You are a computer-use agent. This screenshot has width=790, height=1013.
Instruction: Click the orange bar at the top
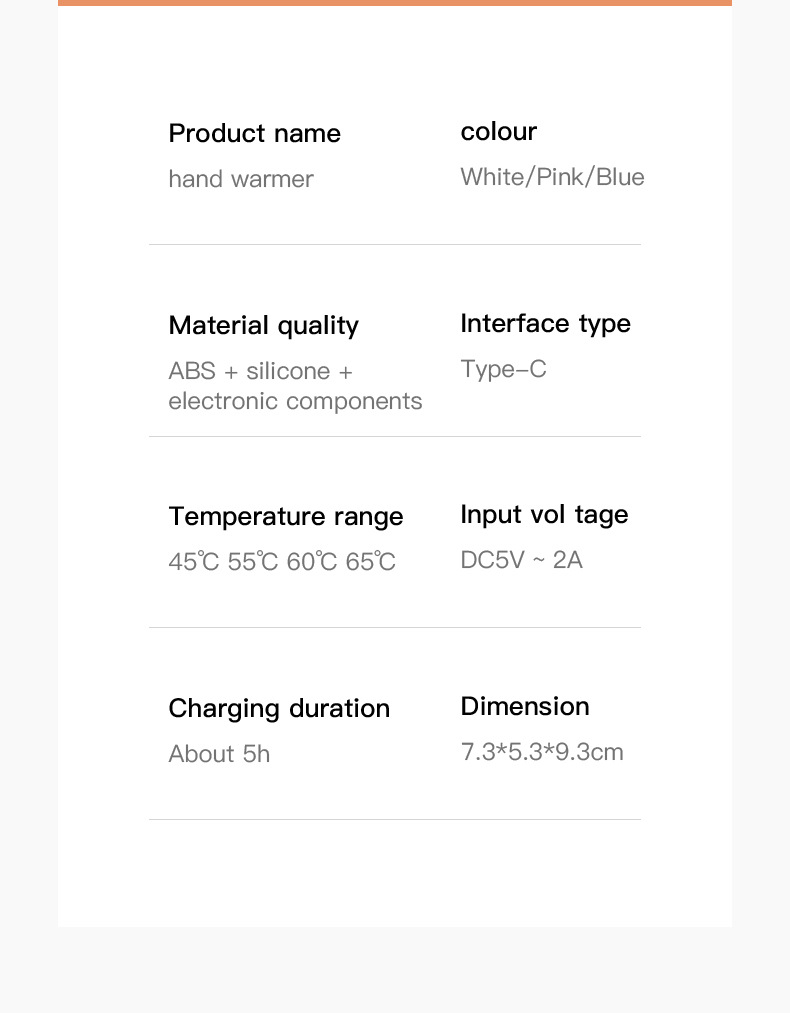coord(395,3)
